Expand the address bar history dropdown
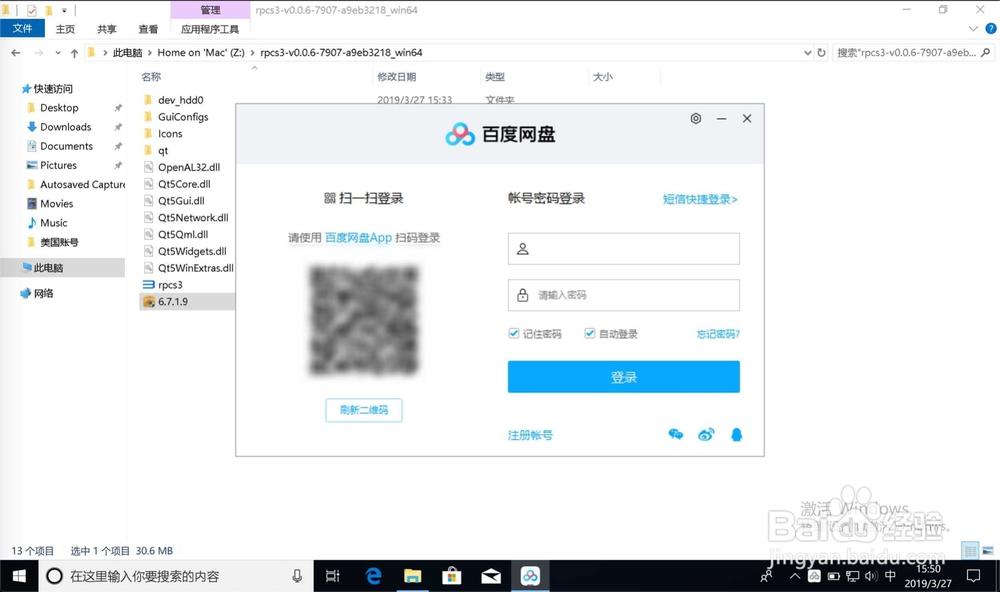Screen dimensions: 1000x592 pyautogui.click(x=807, y=53)
